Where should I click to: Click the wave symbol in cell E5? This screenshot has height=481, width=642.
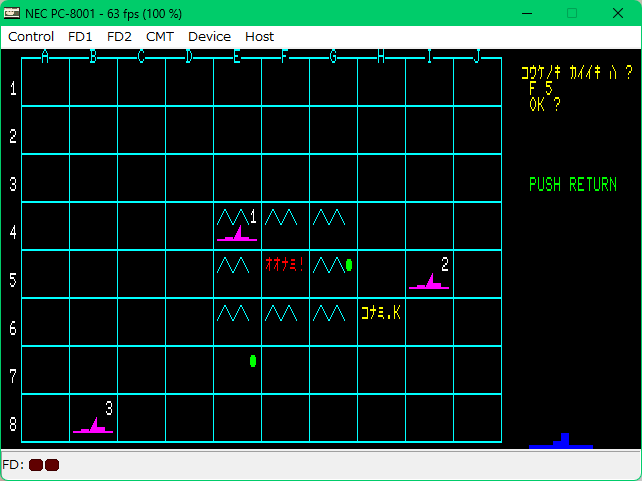(233, 265)
